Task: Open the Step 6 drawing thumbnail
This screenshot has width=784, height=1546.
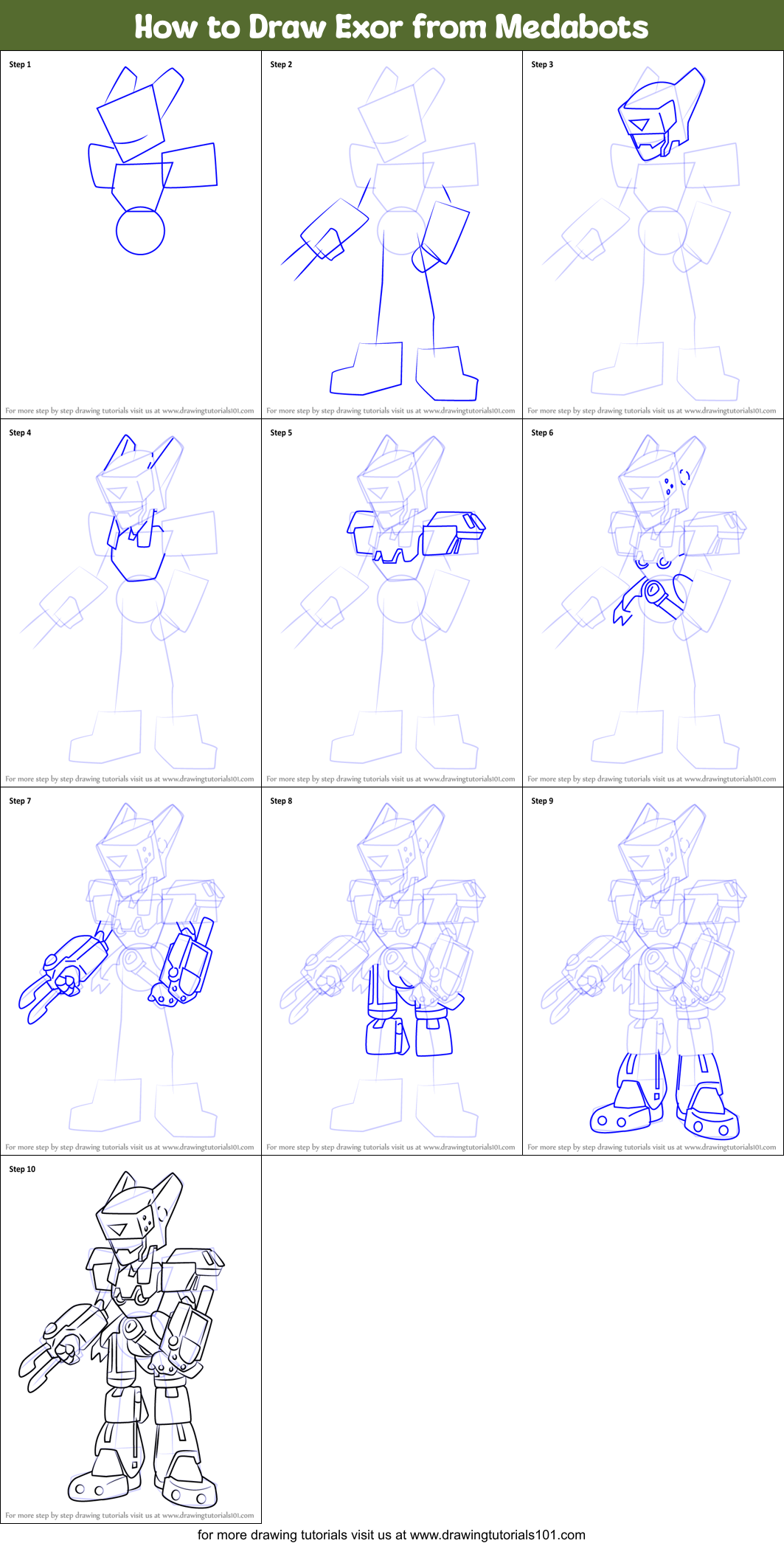Action: pos(653,603)
